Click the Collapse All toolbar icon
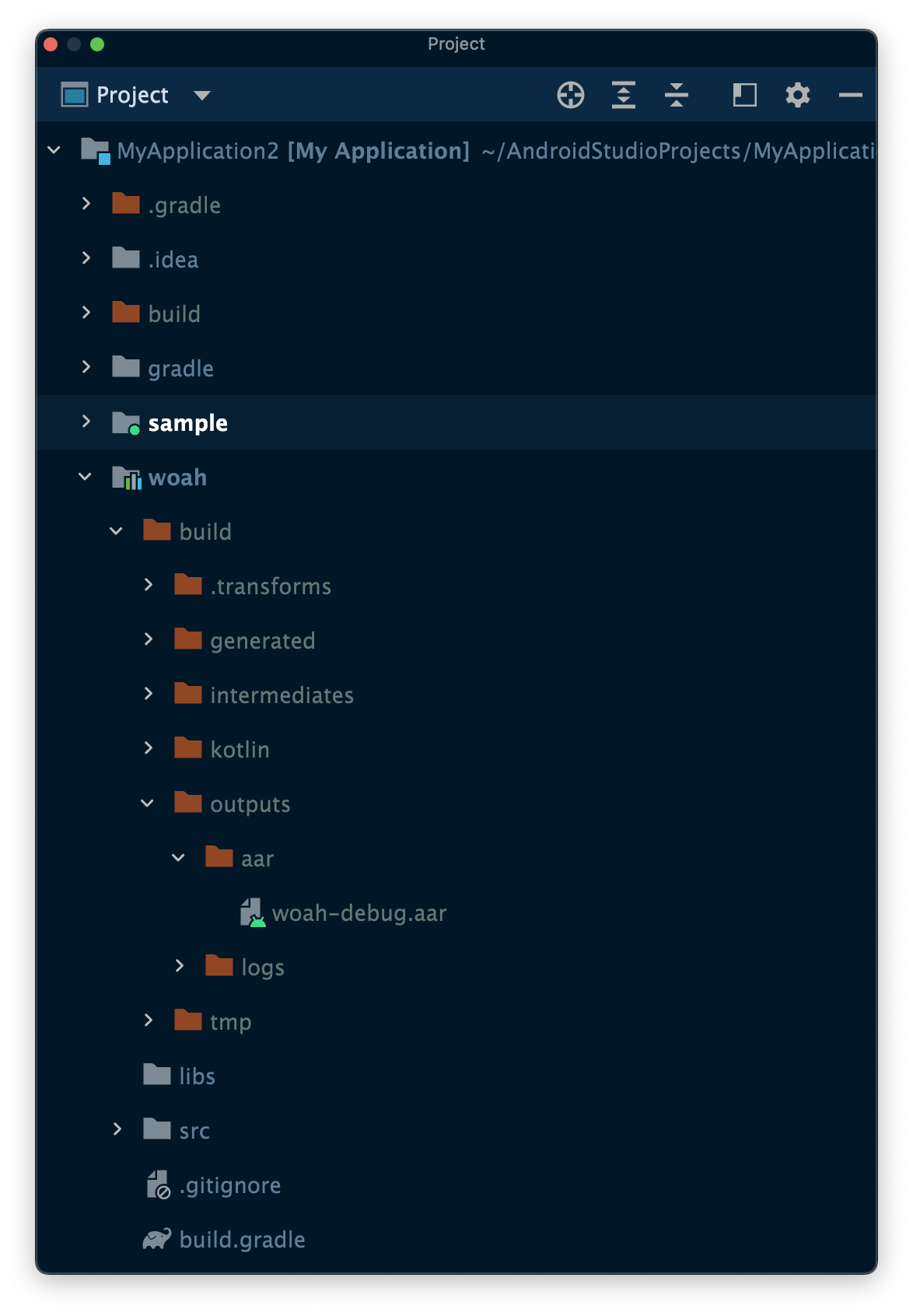913x1316 pixels. [x=677, y=95]
